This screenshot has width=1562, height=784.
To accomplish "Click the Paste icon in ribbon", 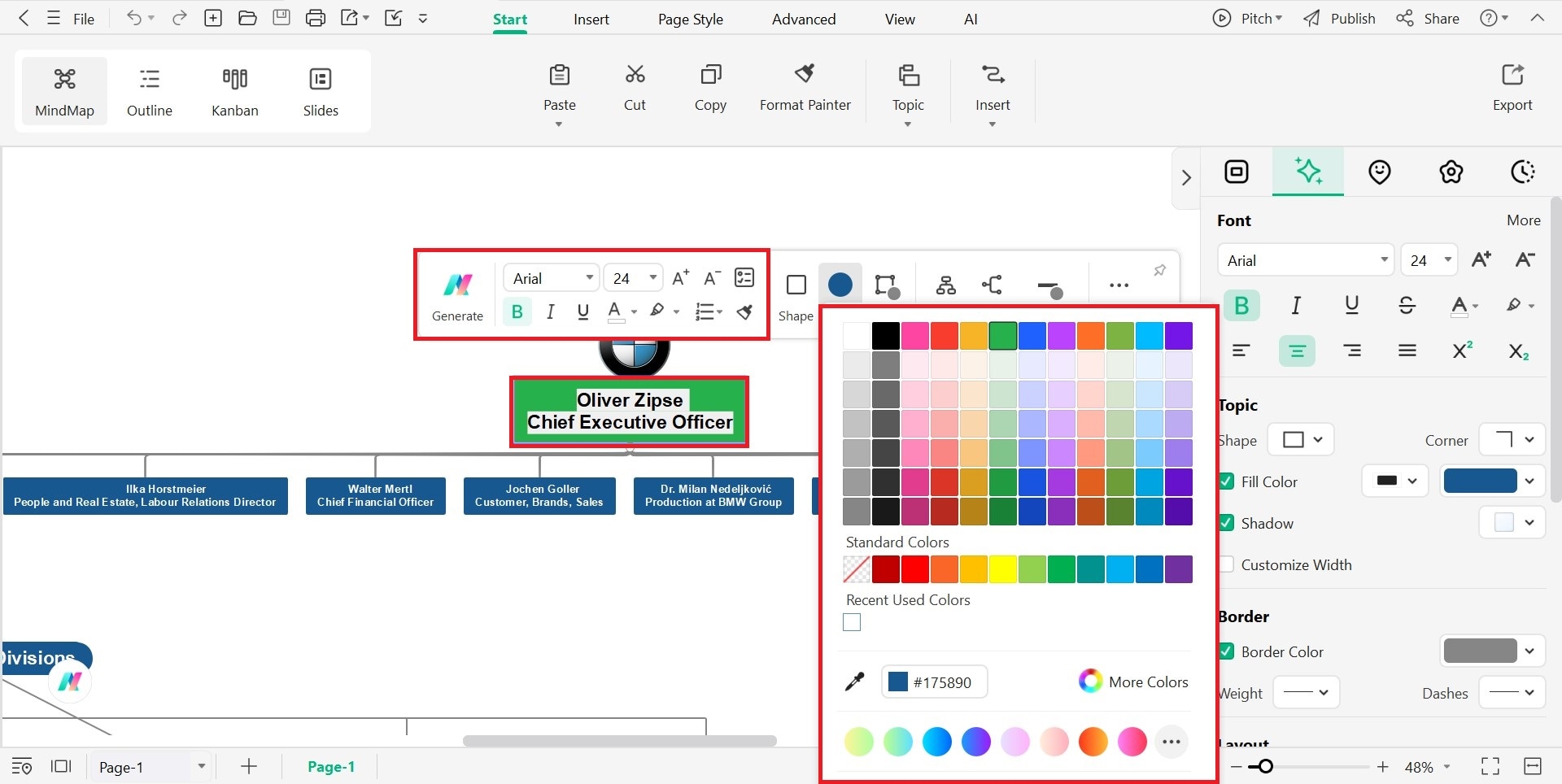I will pos(560,75).
